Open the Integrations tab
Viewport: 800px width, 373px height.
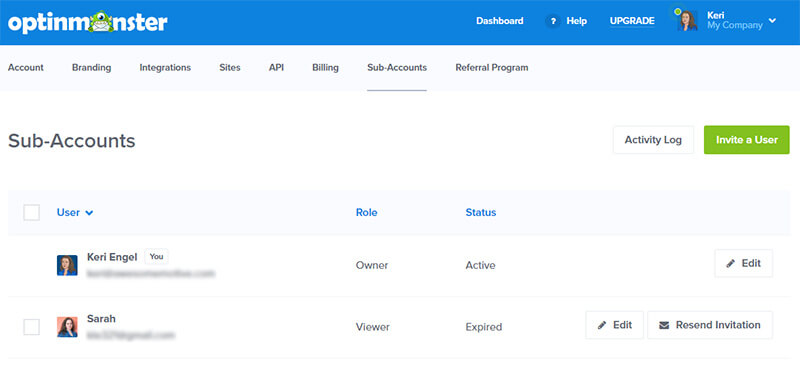(x=165, y=67)
